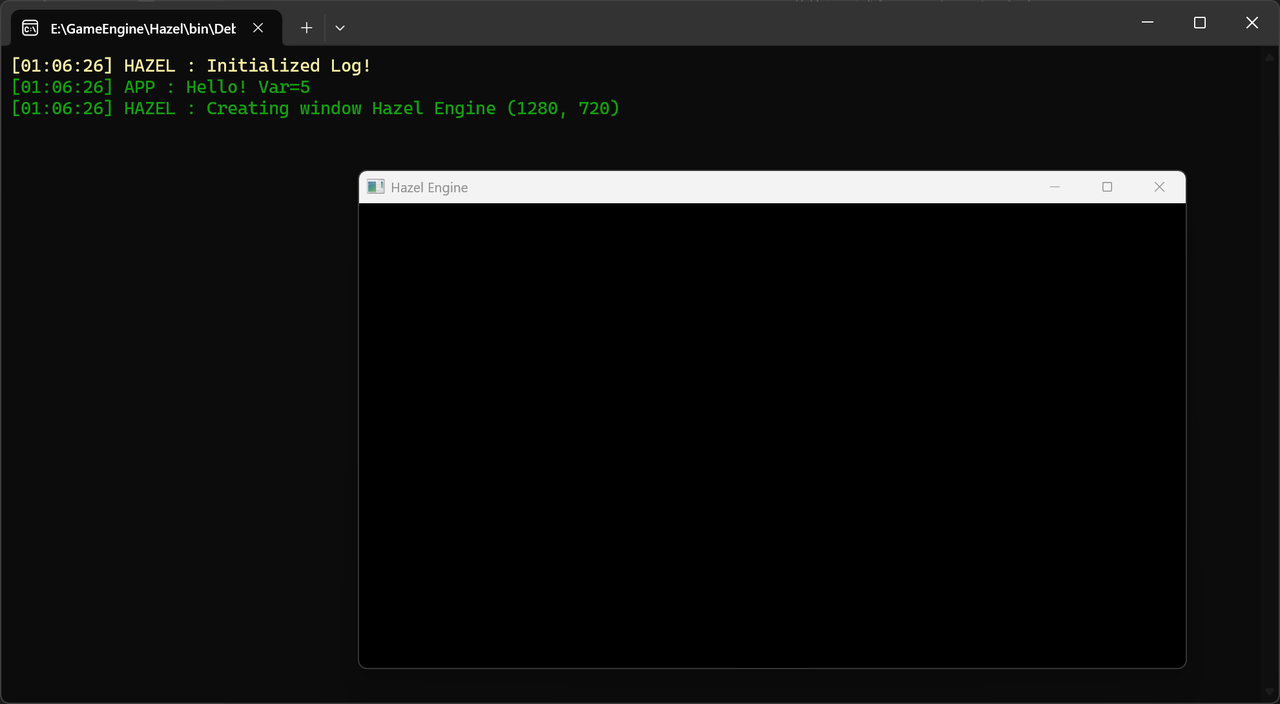
Task: Maximize the Hazel Engine window
Action: (x=1107, y=187)
